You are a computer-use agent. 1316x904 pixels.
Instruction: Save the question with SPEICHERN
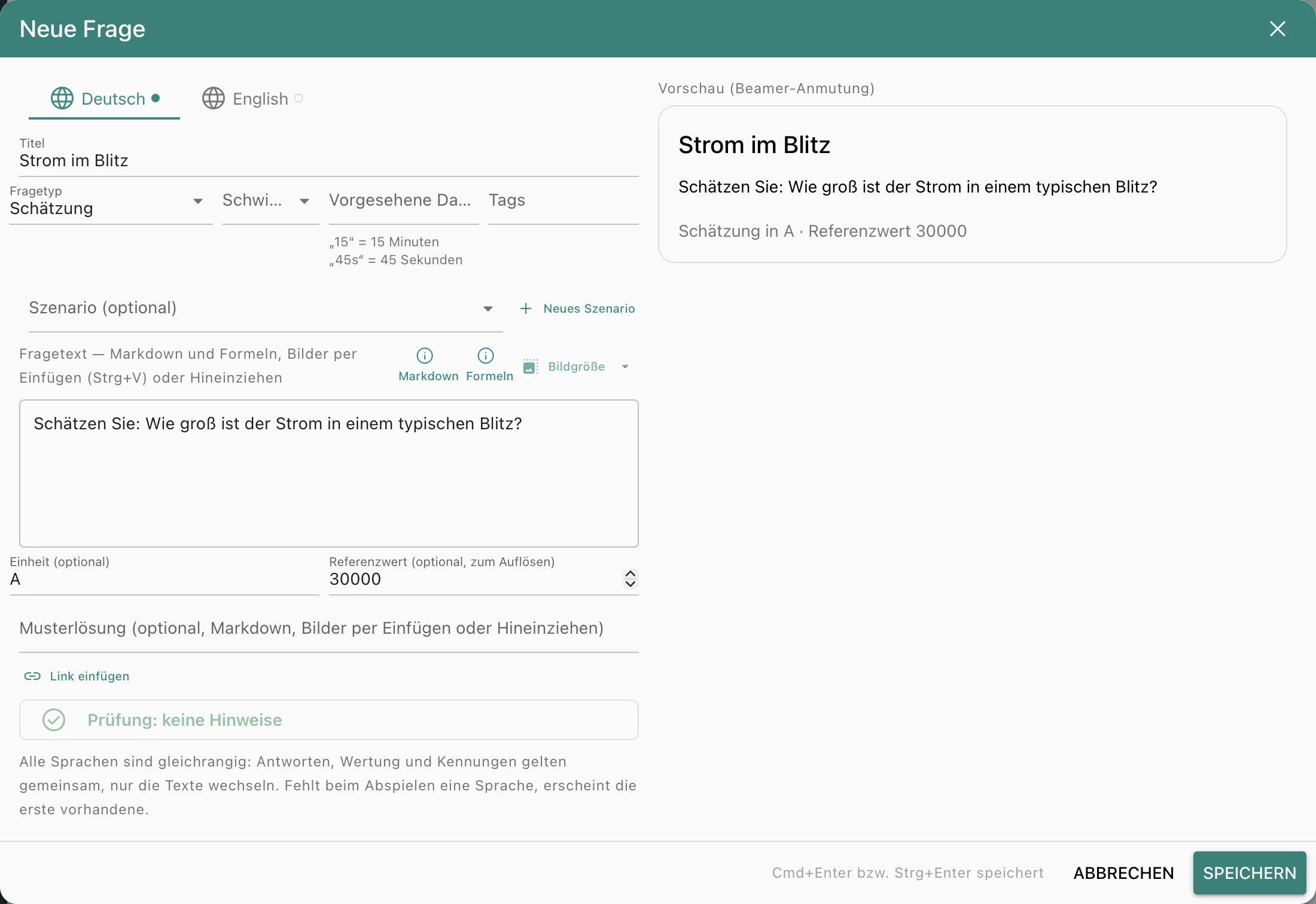pos(1250,873)
